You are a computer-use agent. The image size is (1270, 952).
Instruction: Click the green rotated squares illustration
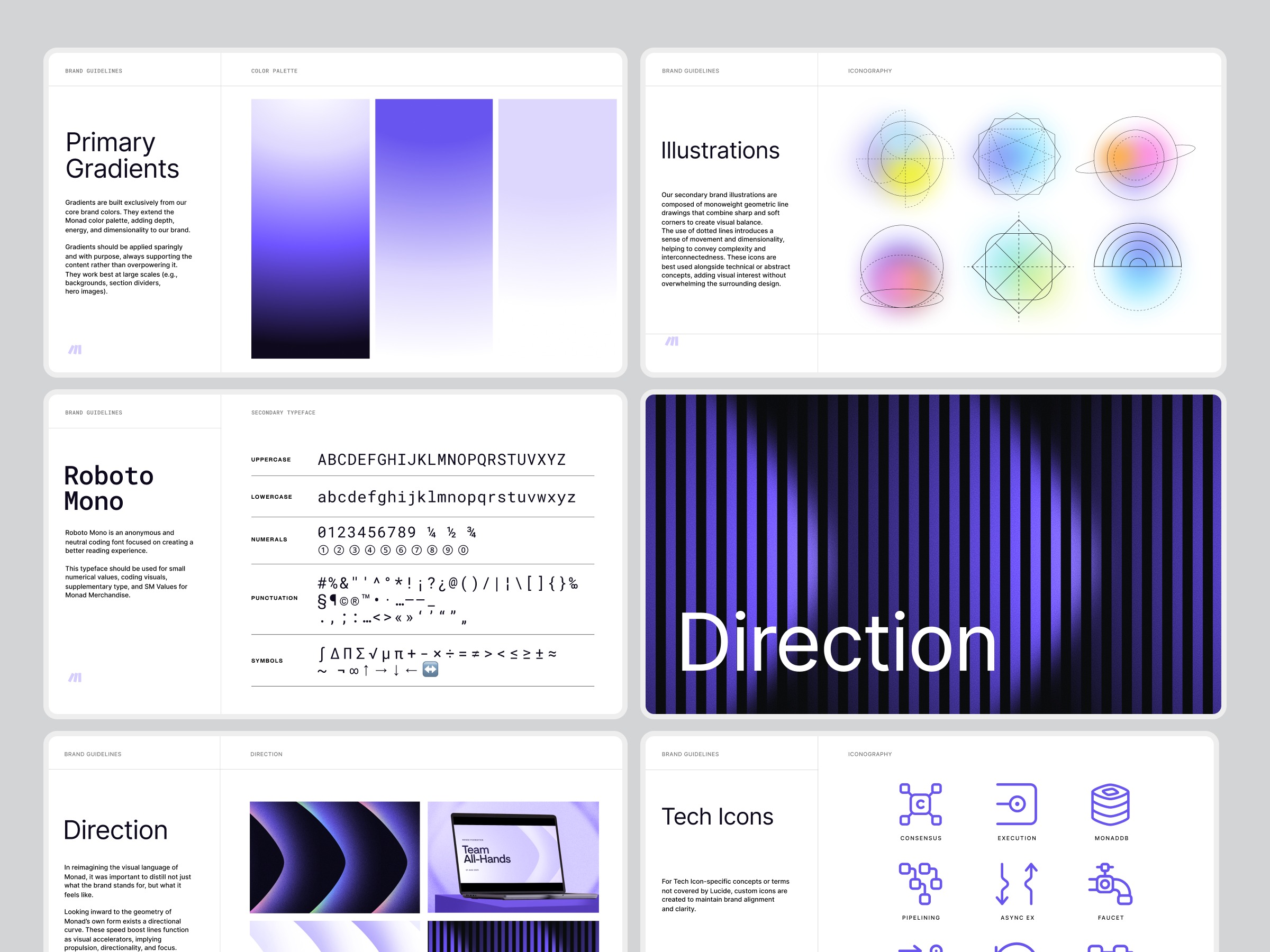click(x=1019, y=266)
